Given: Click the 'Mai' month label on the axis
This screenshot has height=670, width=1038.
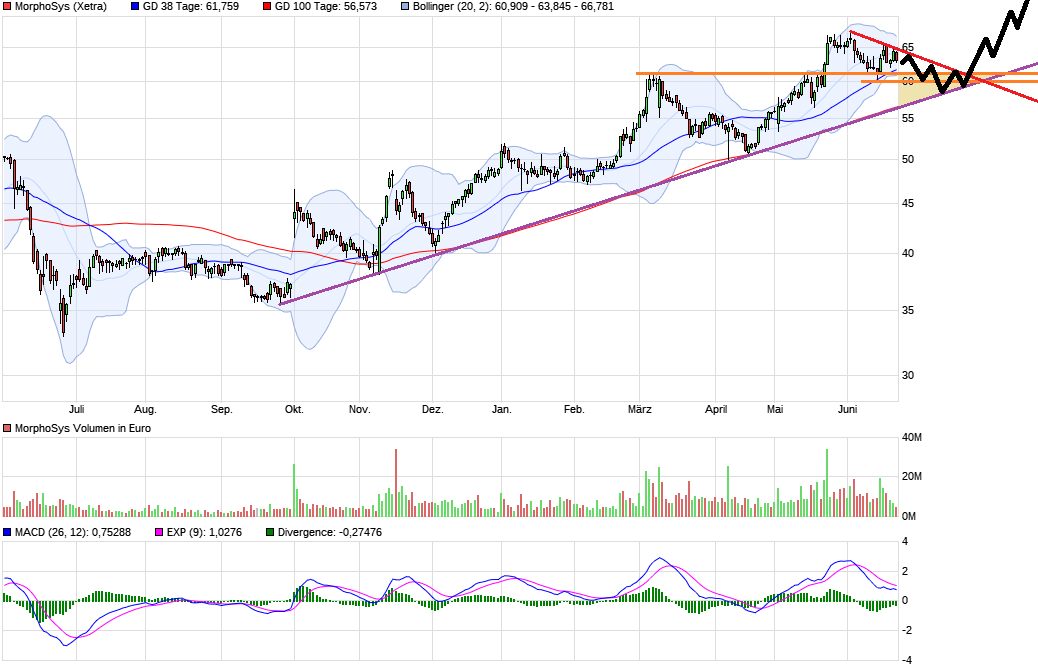Looking at the screenshot, I should pyautogui.click(x=775, y=409).
